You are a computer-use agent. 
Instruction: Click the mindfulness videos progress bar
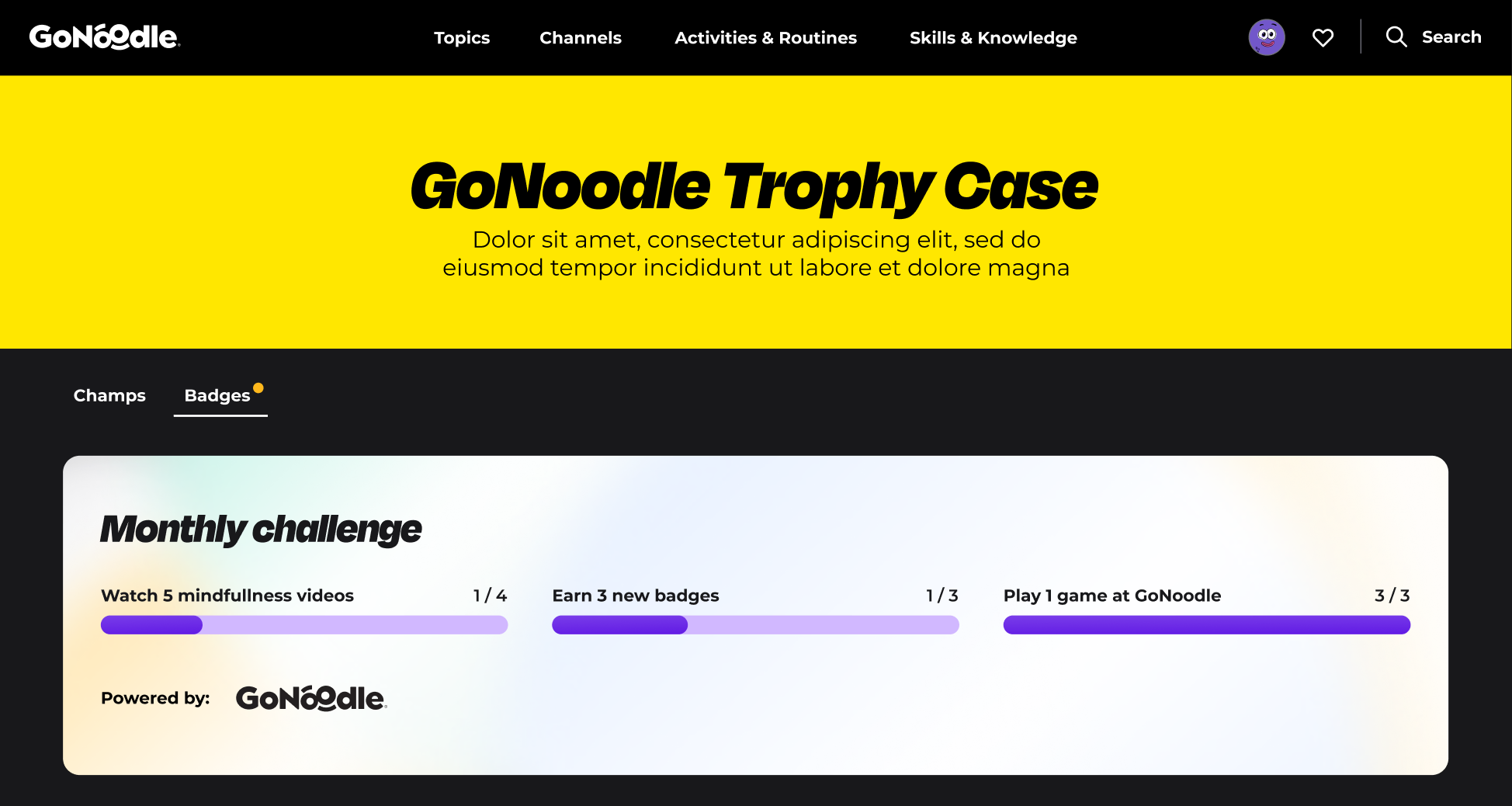coord(304,625)
